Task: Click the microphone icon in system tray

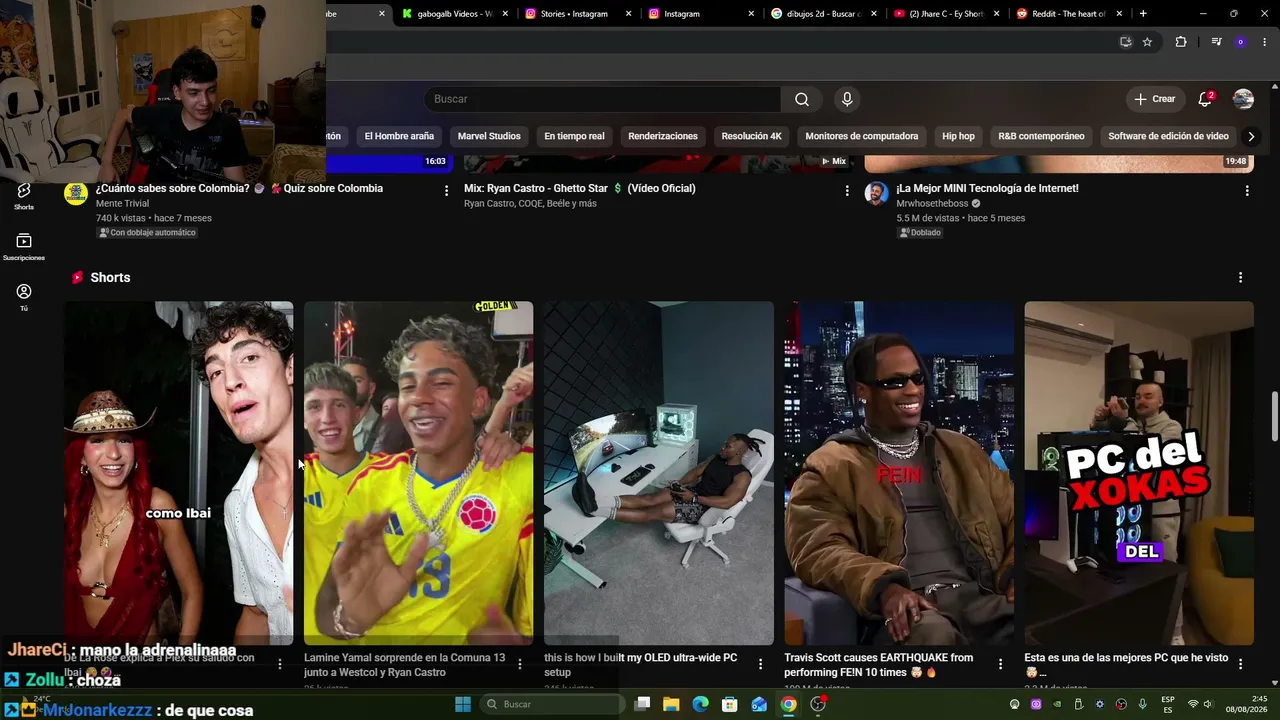Action: tap(1142, 704)
